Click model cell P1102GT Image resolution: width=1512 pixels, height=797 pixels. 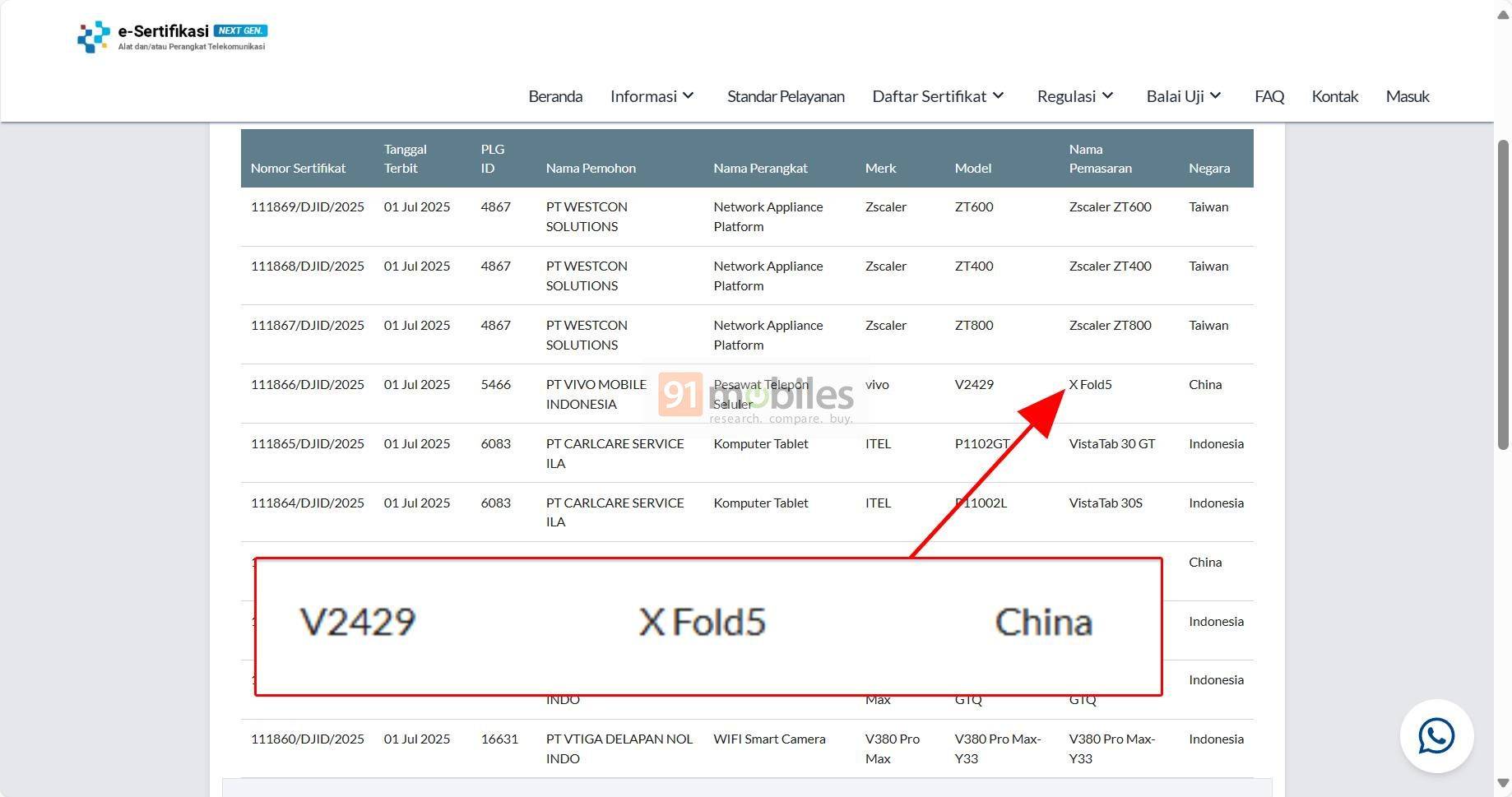[x=982, y=443]
